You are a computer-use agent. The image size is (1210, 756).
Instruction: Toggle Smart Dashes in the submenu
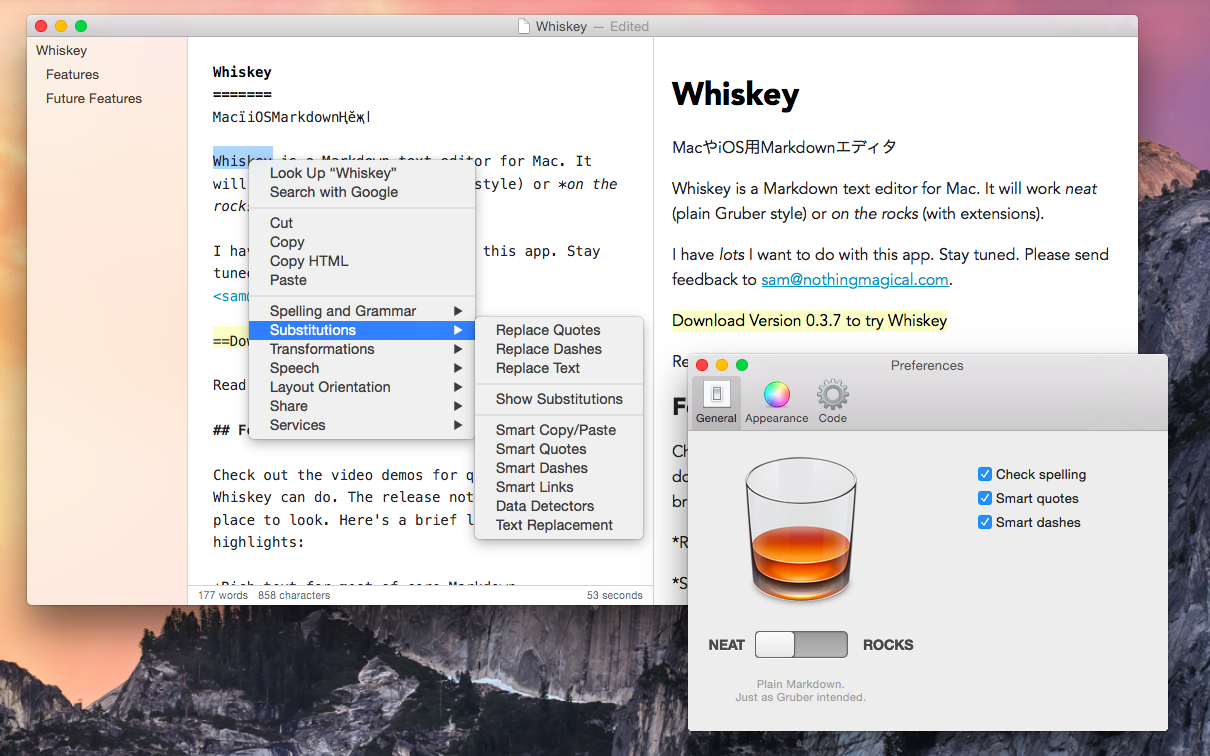pyautogui.click(x=559, y=468)
